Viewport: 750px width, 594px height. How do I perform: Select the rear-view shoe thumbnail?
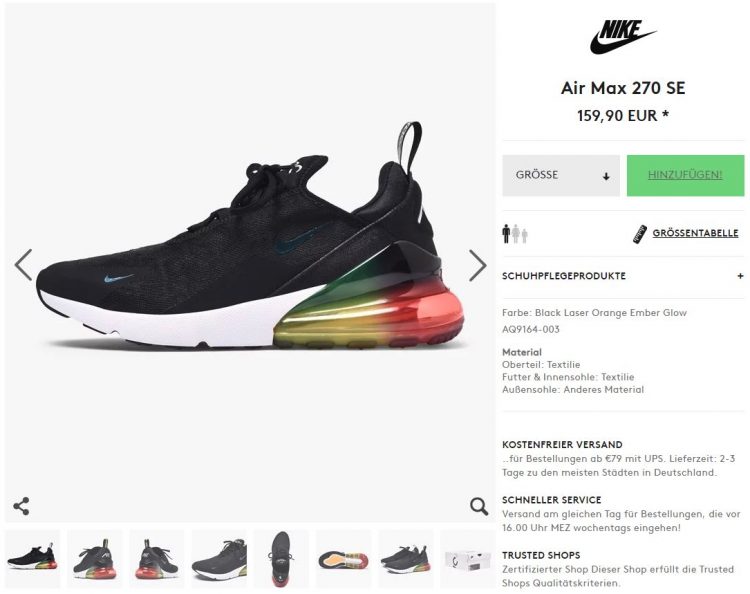[157, 559]
